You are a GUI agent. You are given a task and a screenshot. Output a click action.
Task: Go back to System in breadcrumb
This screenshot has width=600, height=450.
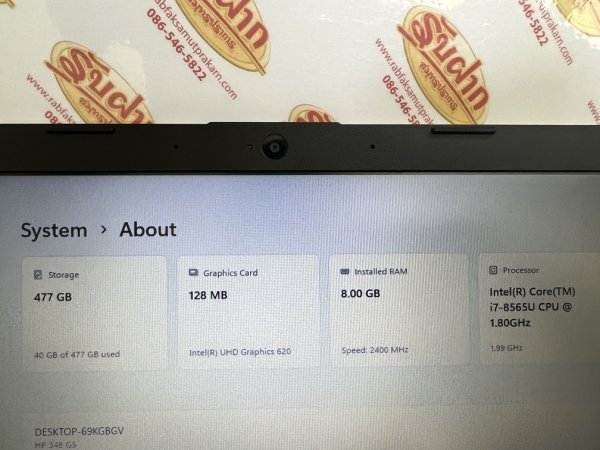(54, 231)
